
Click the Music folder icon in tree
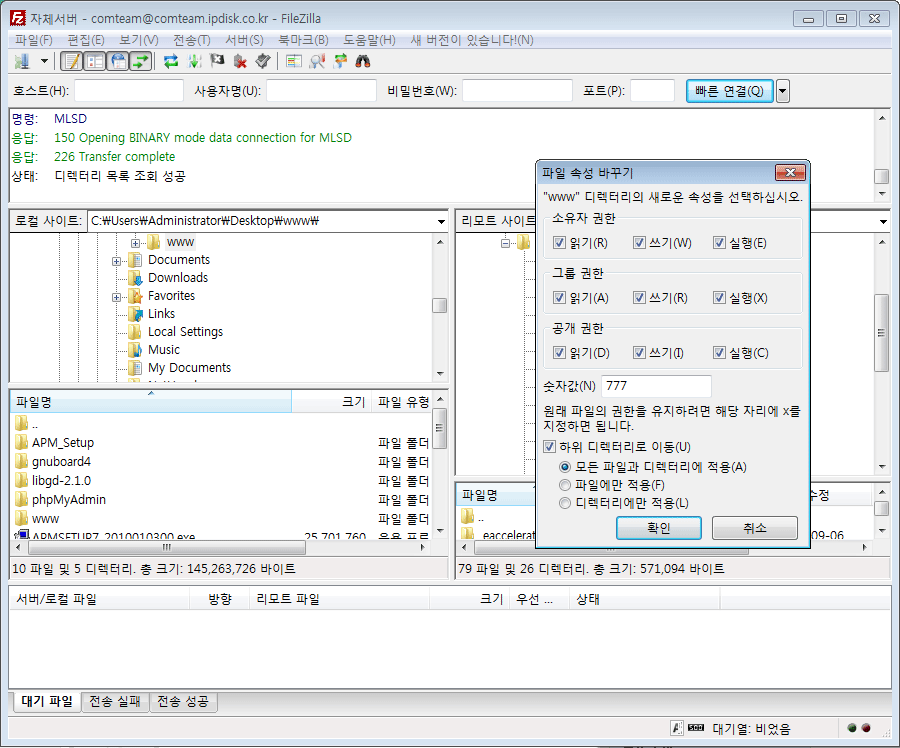[135, 350]
